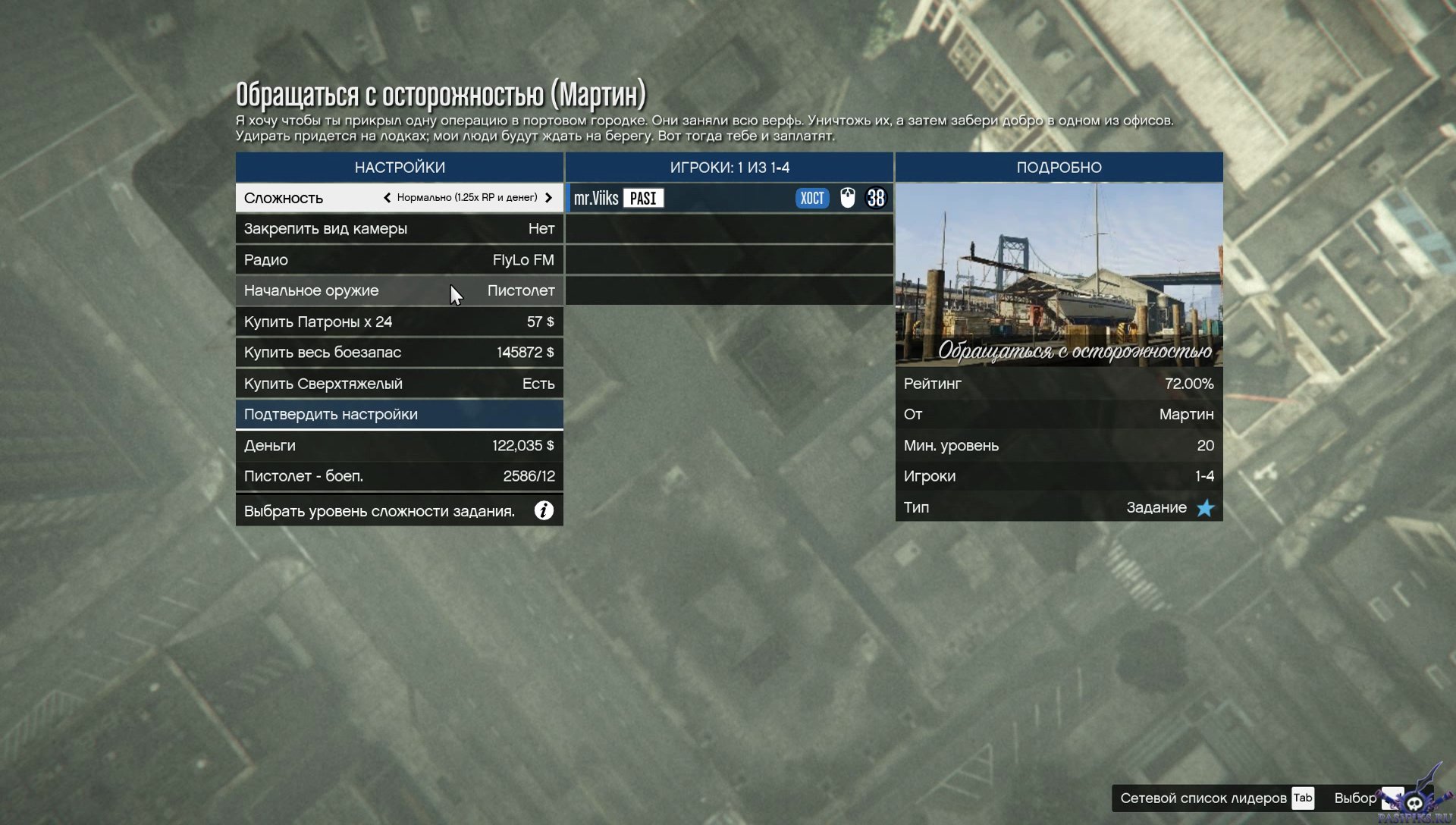Buy Патроны x 24 for 57 $
This screenshot has height=825, width=1456.
(x=400, y=322)
